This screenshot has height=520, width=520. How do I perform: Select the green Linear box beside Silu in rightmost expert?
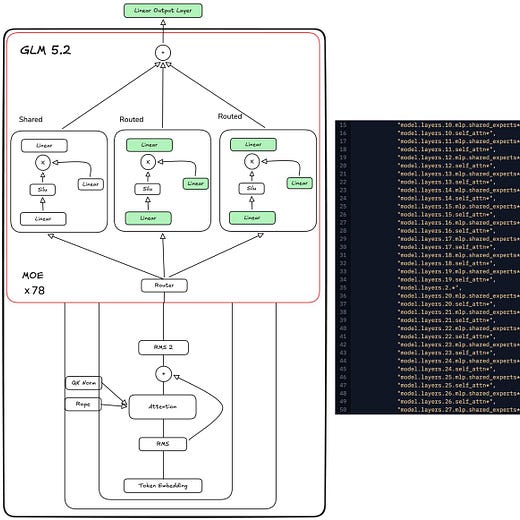(300, 183)
